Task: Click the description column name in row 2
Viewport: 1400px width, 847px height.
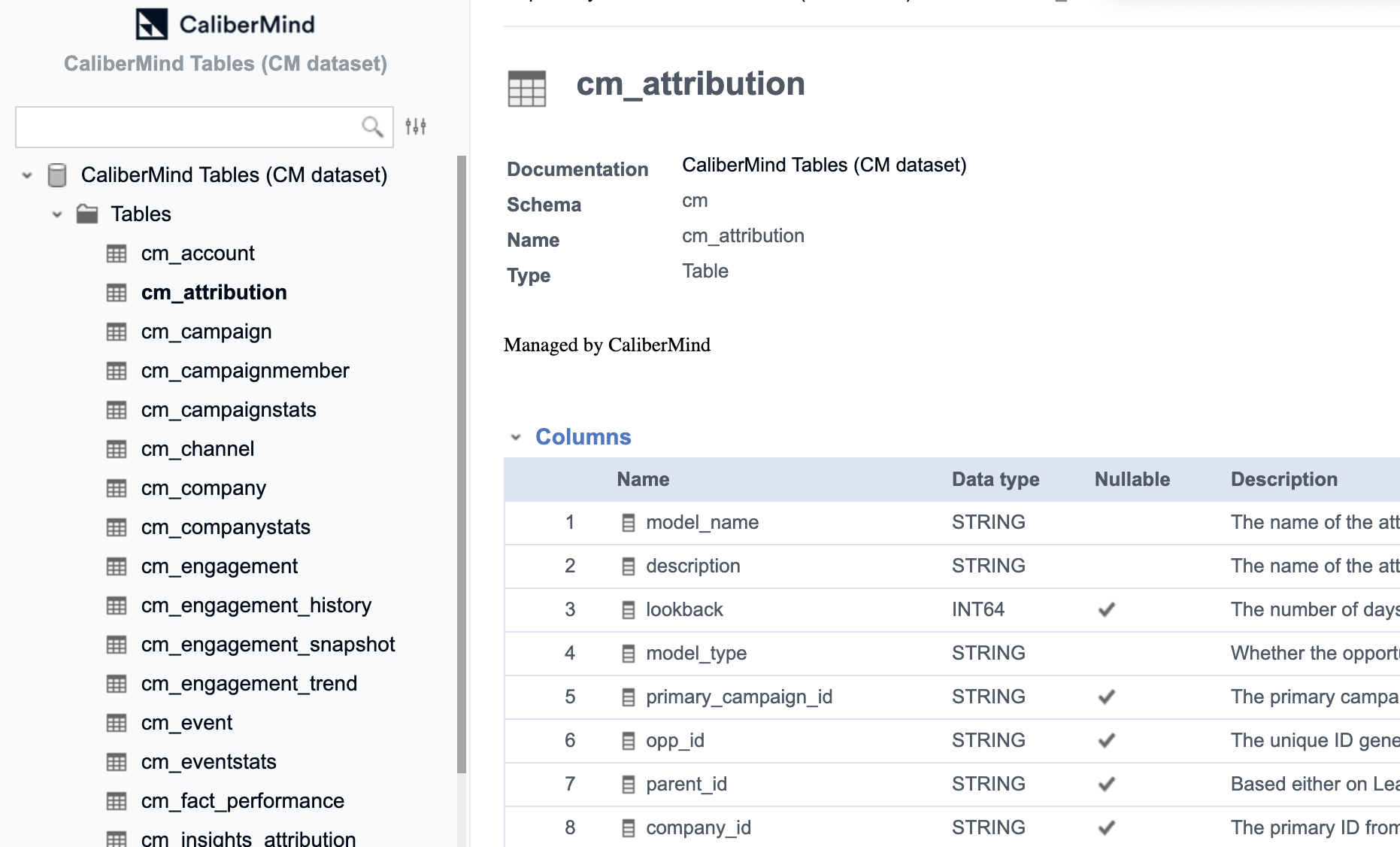Action: pos(693,566)
